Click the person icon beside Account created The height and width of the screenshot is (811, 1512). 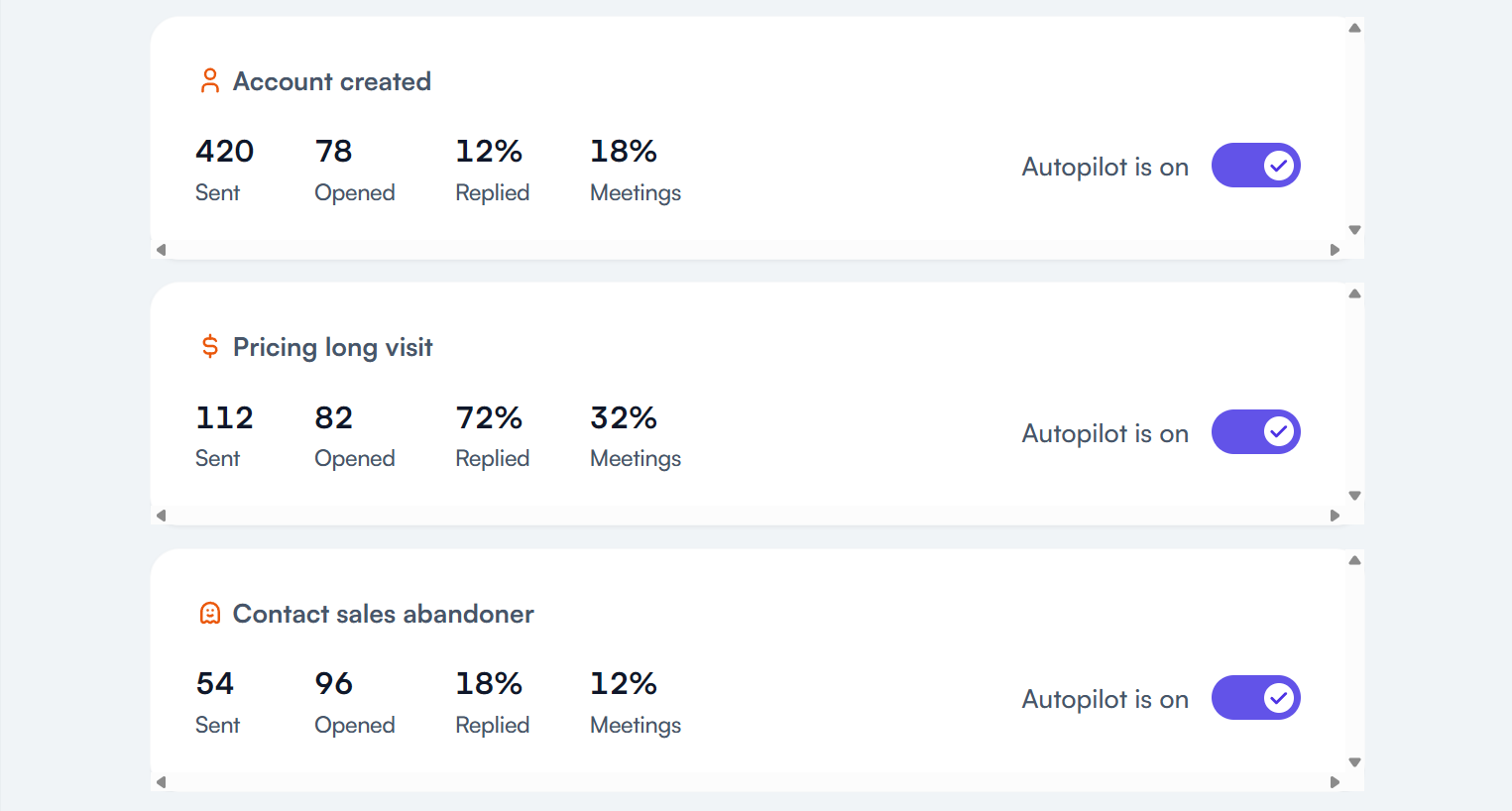(x=209, y=81)
